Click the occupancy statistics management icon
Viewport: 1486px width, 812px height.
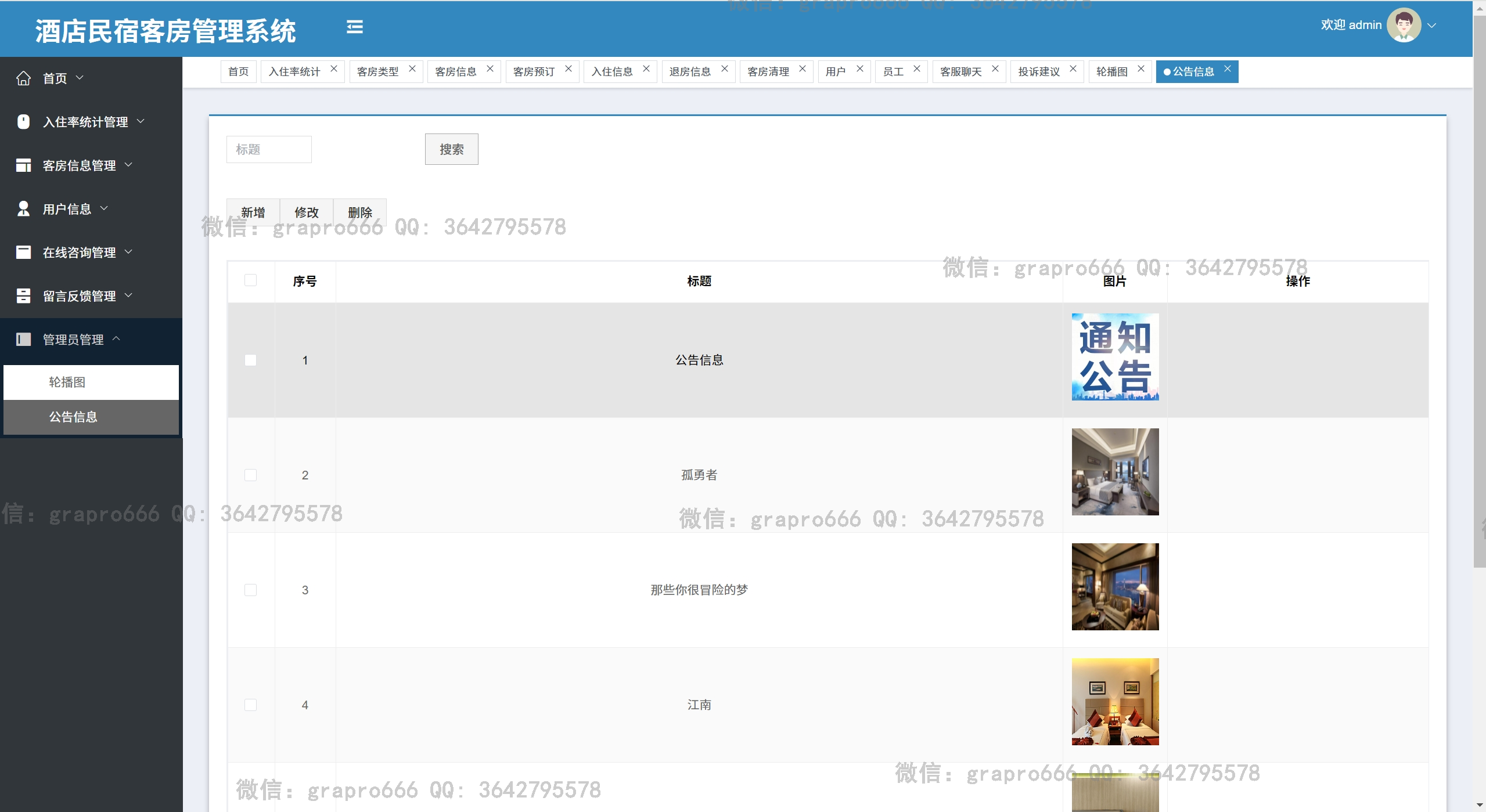pos(23,122)
